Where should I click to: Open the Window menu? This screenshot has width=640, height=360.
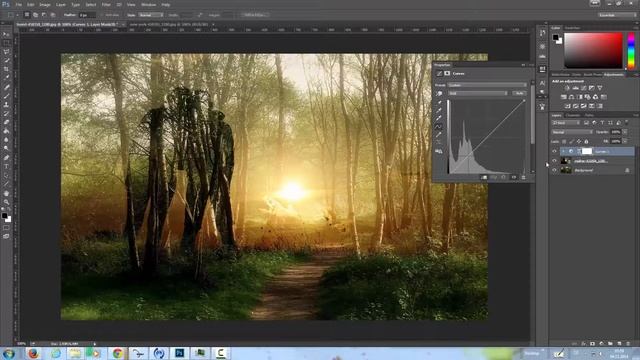pyautogui.click(x=148, y=4)
